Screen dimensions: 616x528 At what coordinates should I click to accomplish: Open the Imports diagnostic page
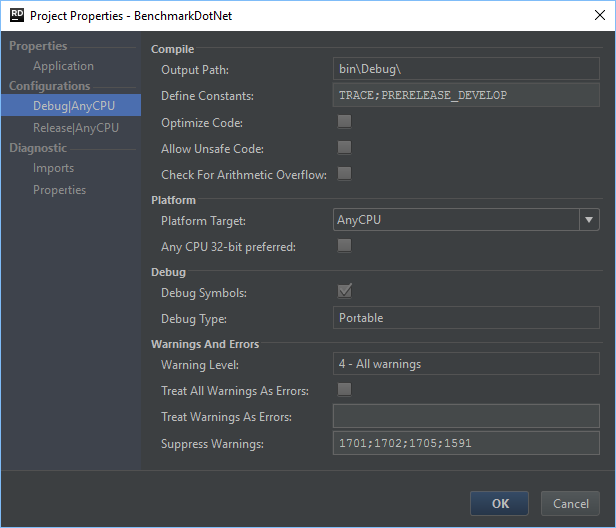click(x=53, y=168)
